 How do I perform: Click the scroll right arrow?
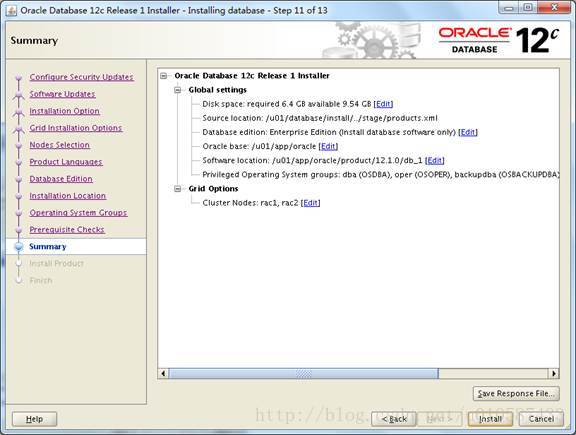point(554,374)
